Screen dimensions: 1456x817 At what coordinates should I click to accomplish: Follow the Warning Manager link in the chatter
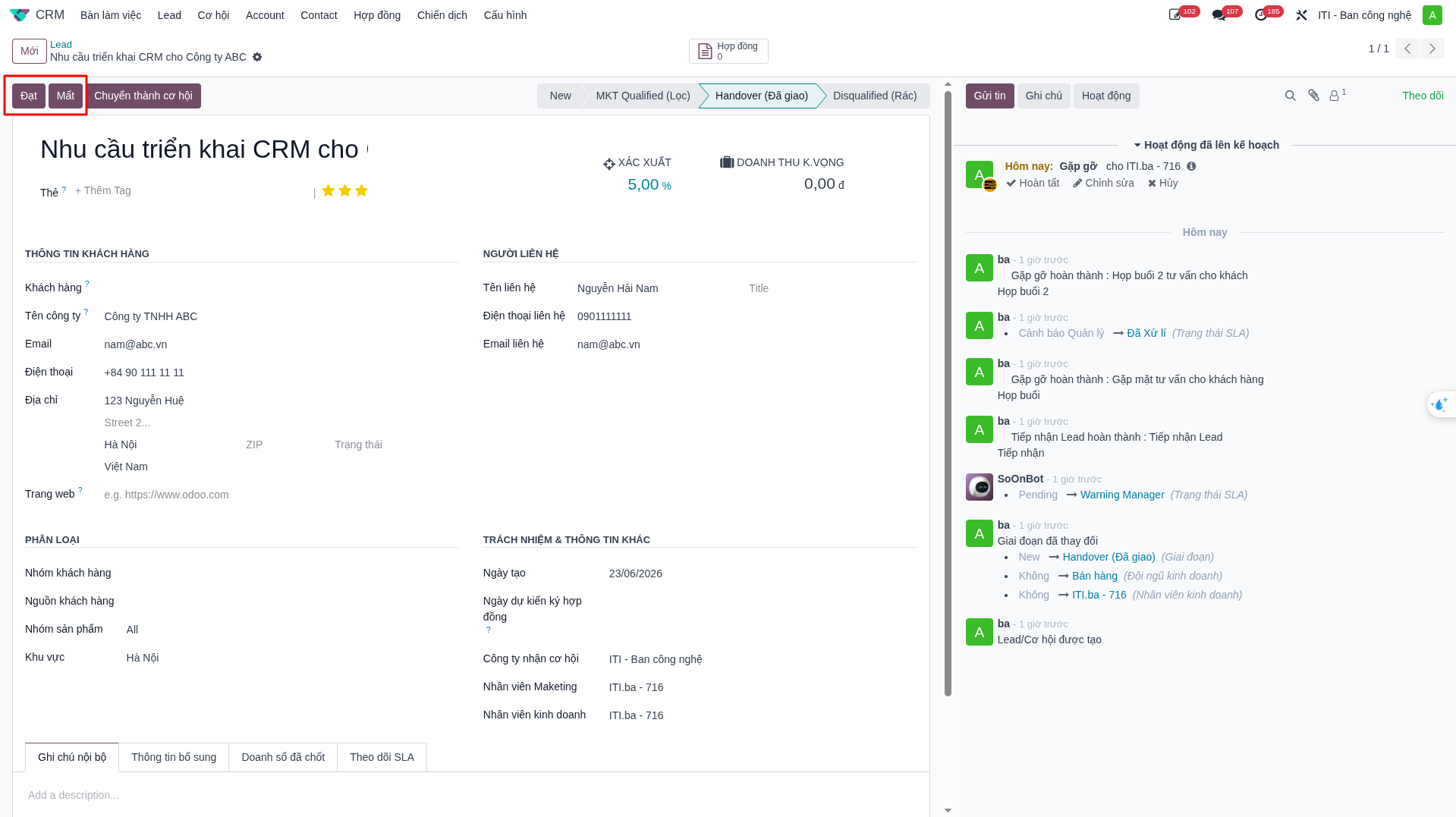click(x=1121, y=495)
